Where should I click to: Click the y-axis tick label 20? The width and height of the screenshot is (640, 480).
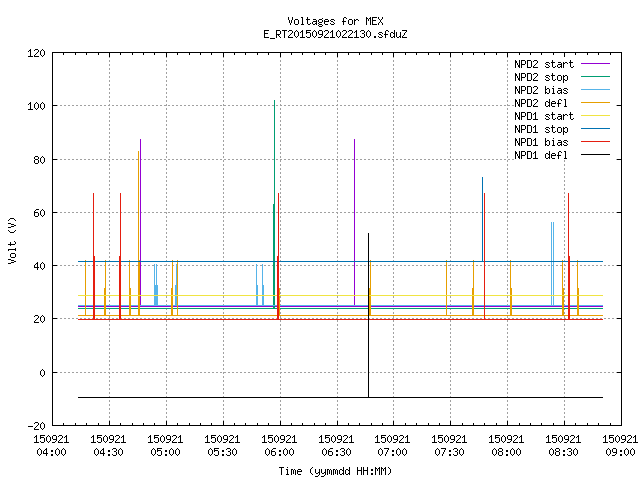pyautogui.click(x=39, y=319)
